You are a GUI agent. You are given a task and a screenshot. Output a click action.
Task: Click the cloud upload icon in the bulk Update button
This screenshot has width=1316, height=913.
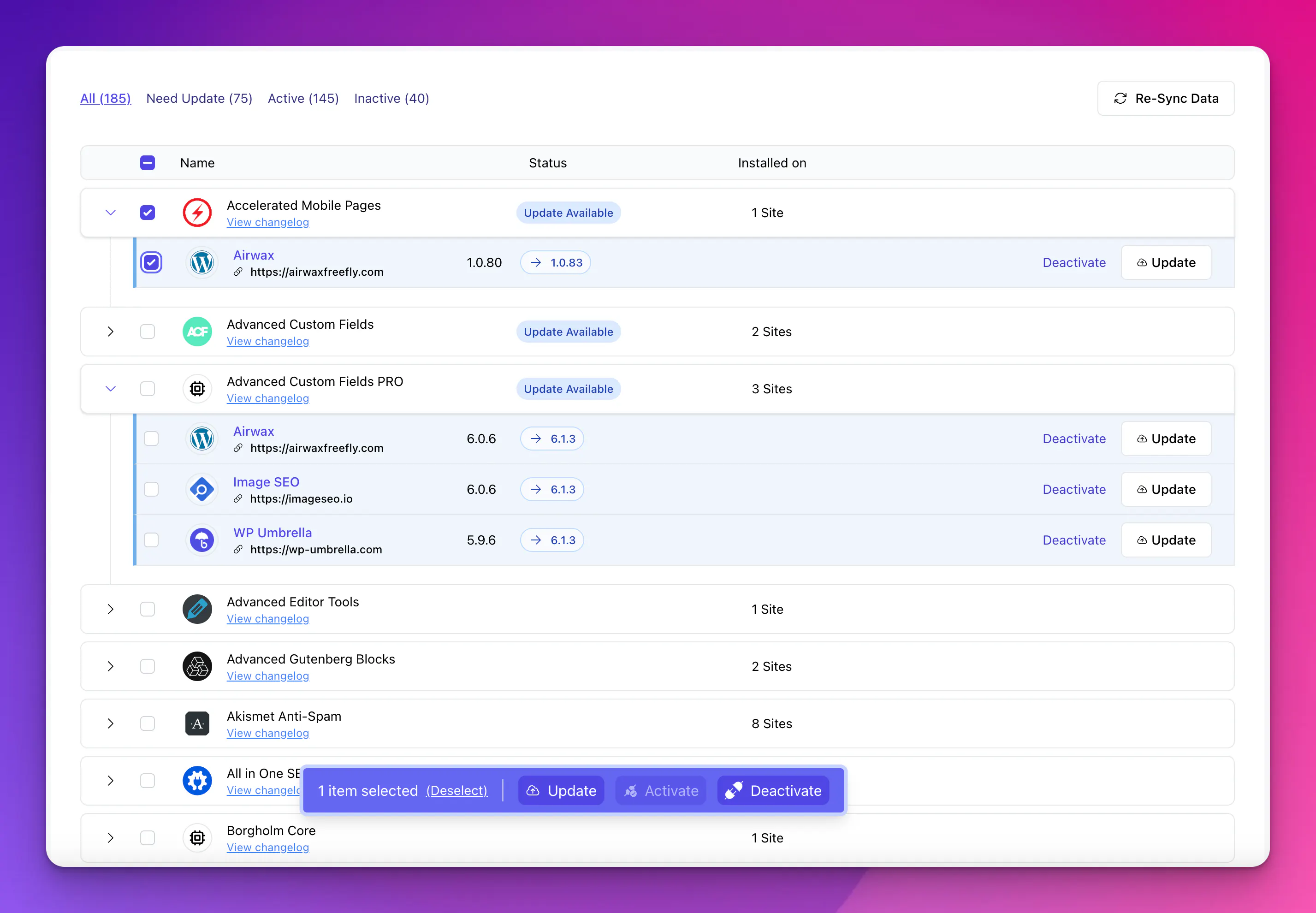pos(533,791)
